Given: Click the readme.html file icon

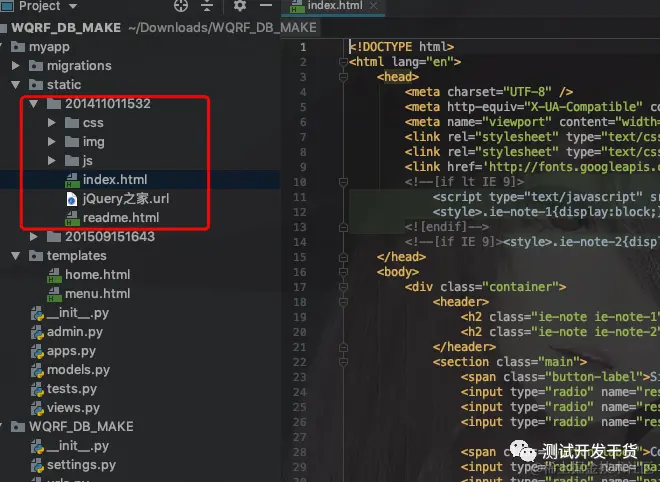Looking at the screenshot, I should click(72, 218).
